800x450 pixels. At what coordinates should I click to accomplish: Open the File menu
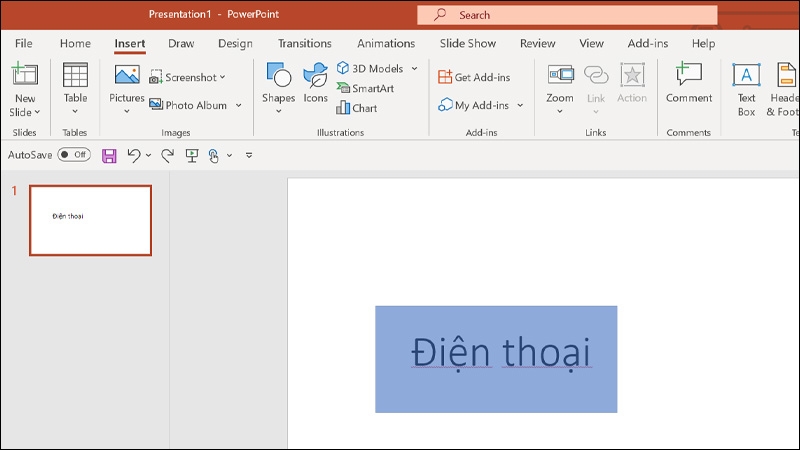click(x=23, y=43)
